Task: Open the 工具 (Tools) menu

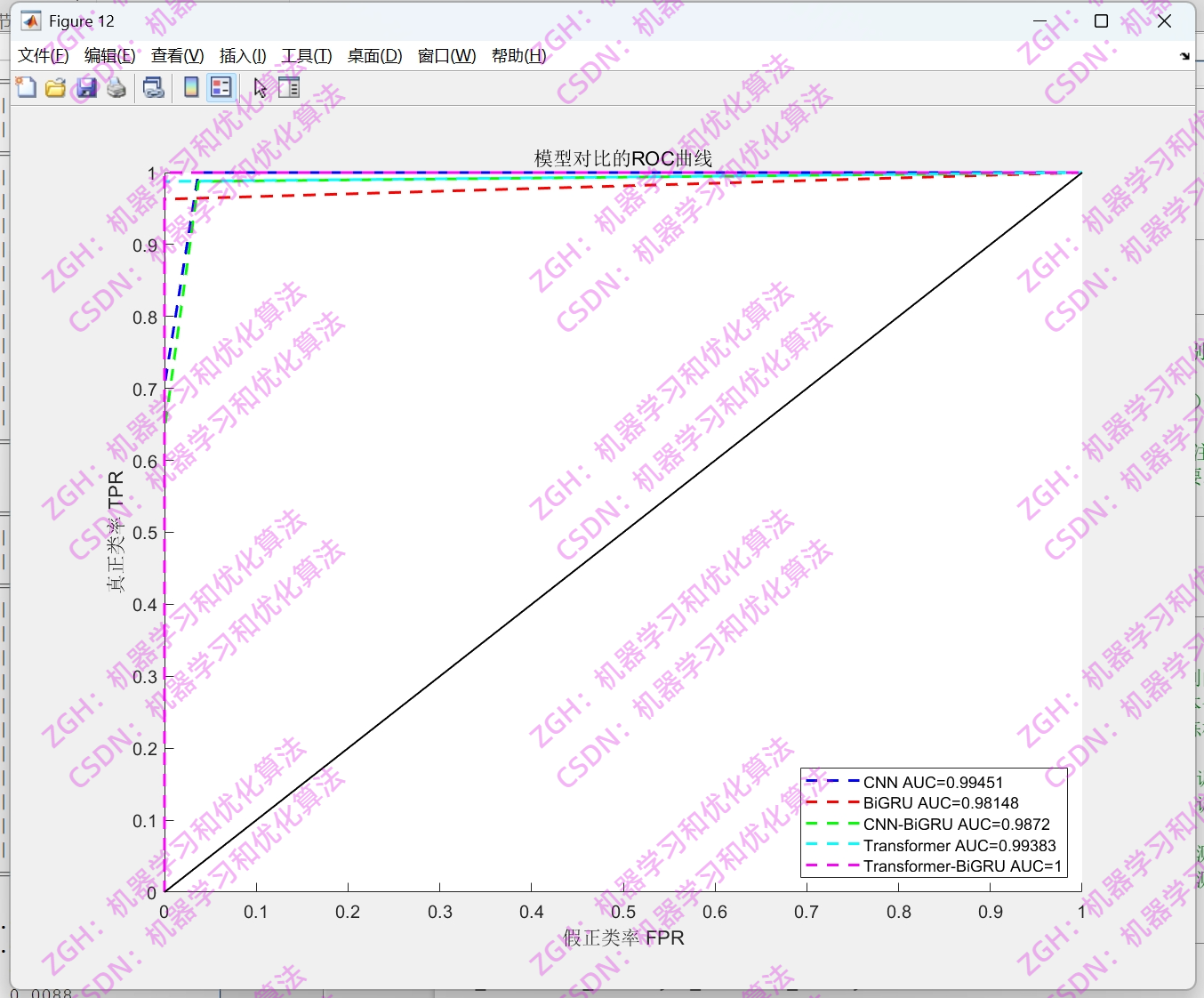Action: click(x=307, y=55)
